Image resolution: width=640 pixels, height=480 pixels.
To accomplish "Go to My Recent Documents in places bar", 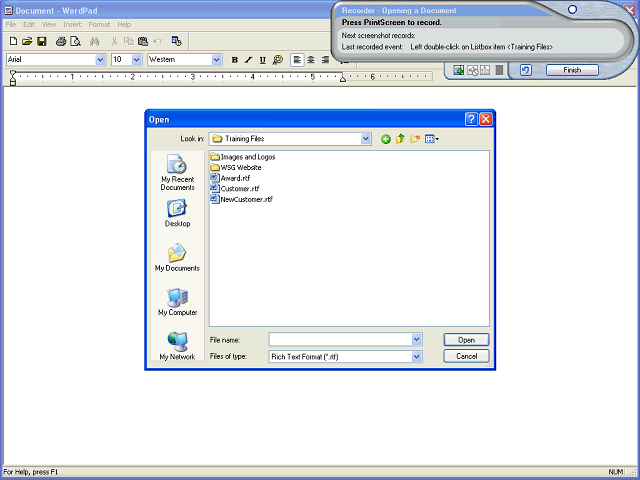I will tap(178, 173).
